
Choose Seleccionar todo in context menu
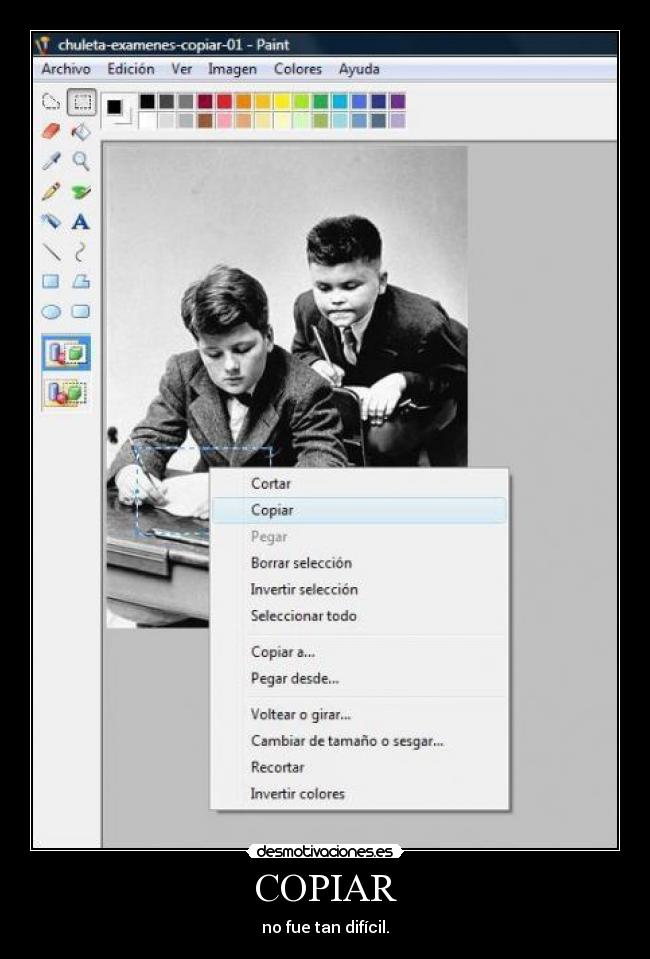pos(360,615)
